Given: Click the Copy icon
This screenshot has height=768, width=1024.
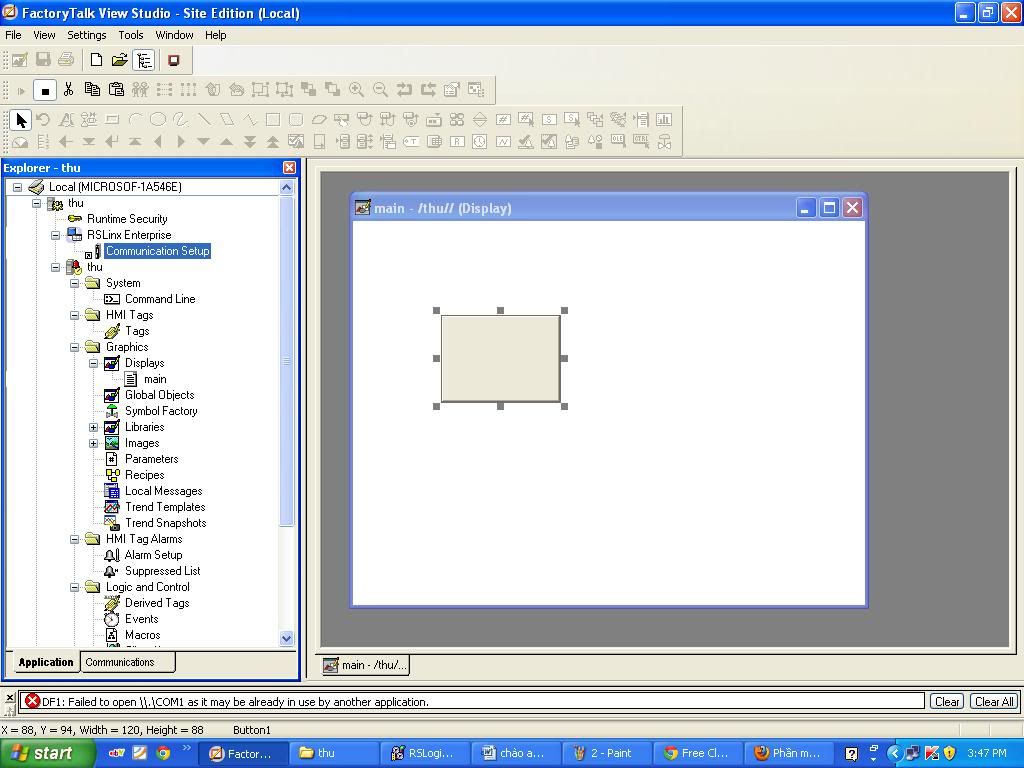Looking at the screenshot, I should [92, 90].
